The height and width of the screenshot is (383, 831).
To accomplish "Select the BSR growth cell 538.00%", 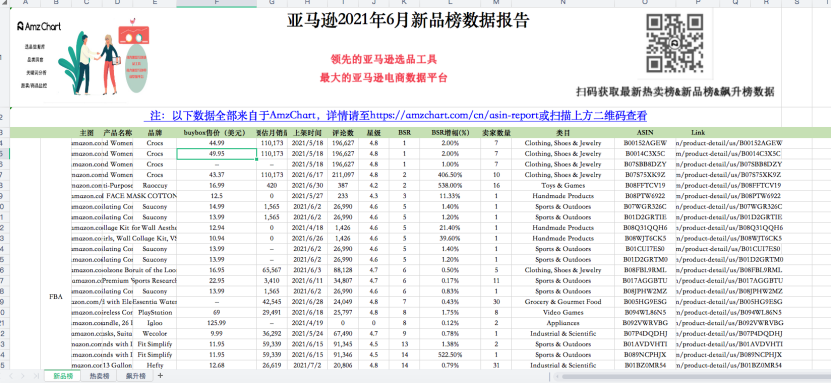I will [449, 185].
